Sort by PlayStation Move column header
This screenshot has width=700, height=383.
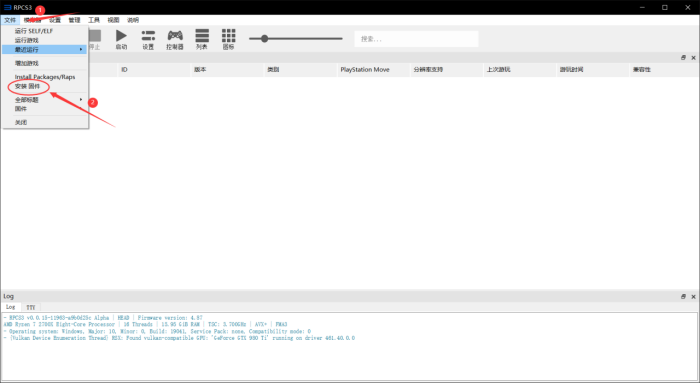[374, 70]
